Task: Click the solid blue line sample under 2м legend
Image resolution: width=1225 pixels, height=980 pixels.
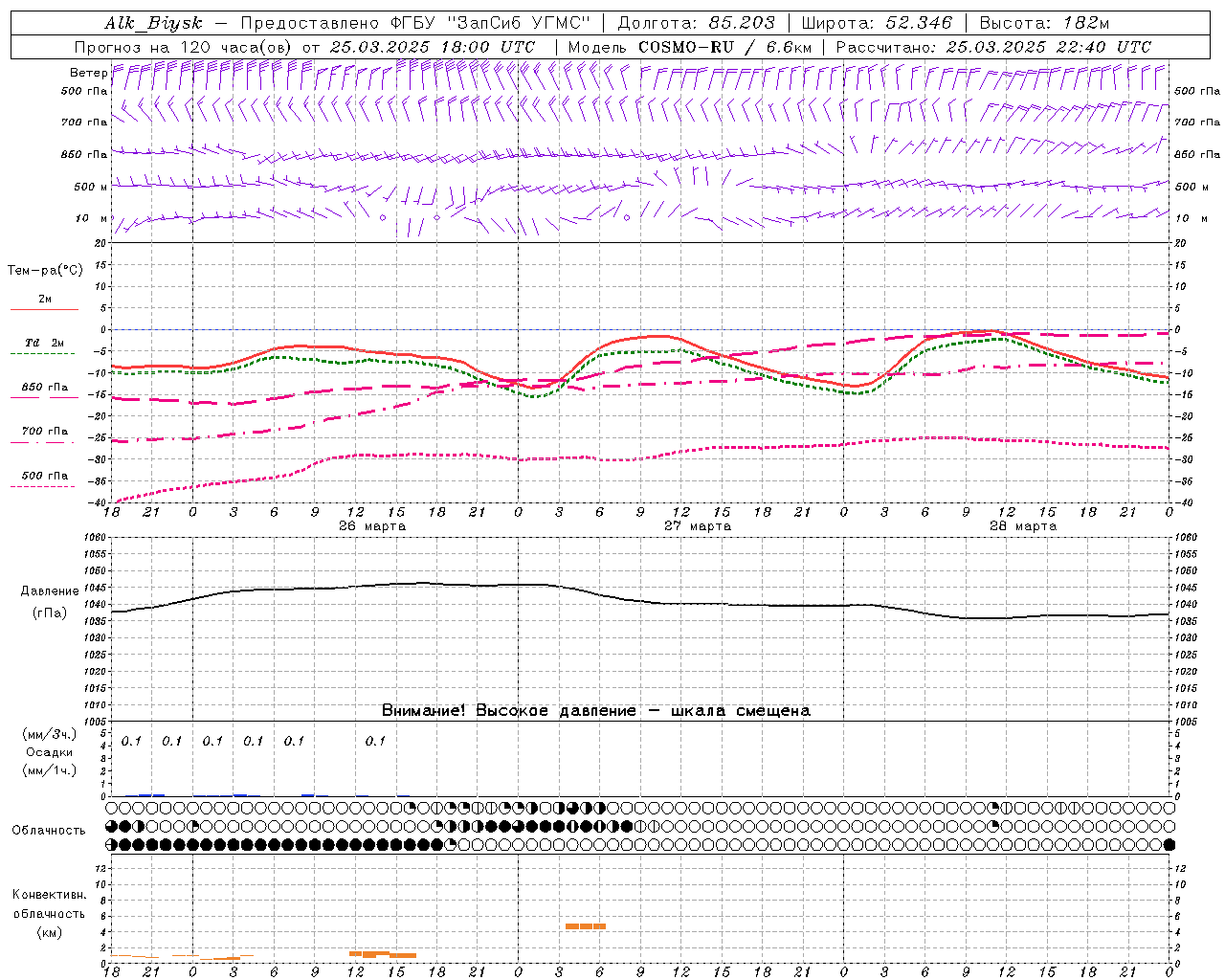Action: pos(44,310)
